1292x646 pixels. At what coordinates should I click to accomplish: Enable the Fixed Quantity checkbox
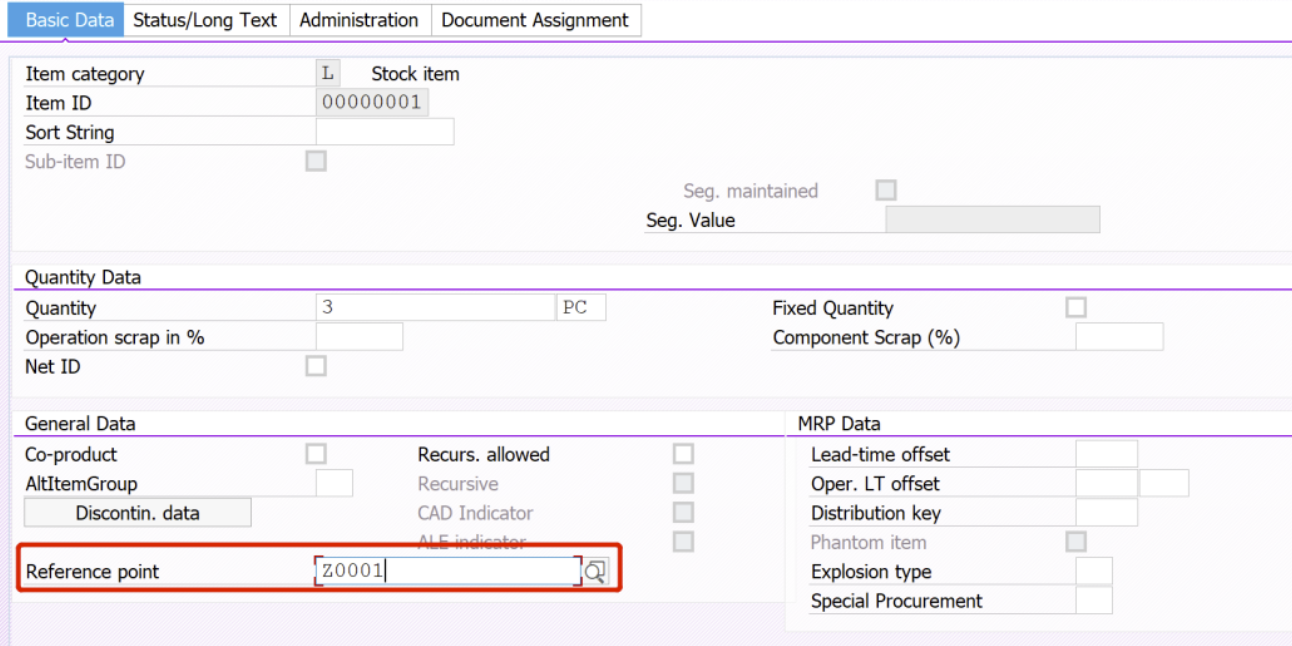pyautogui.click(x=1076, y=306)
